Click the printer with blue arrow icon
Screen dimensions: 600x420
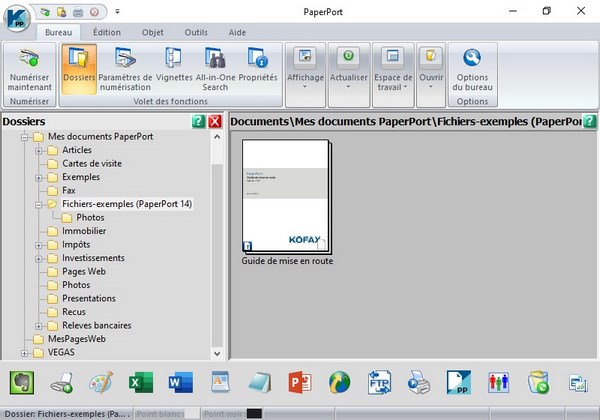coord(419,383)
